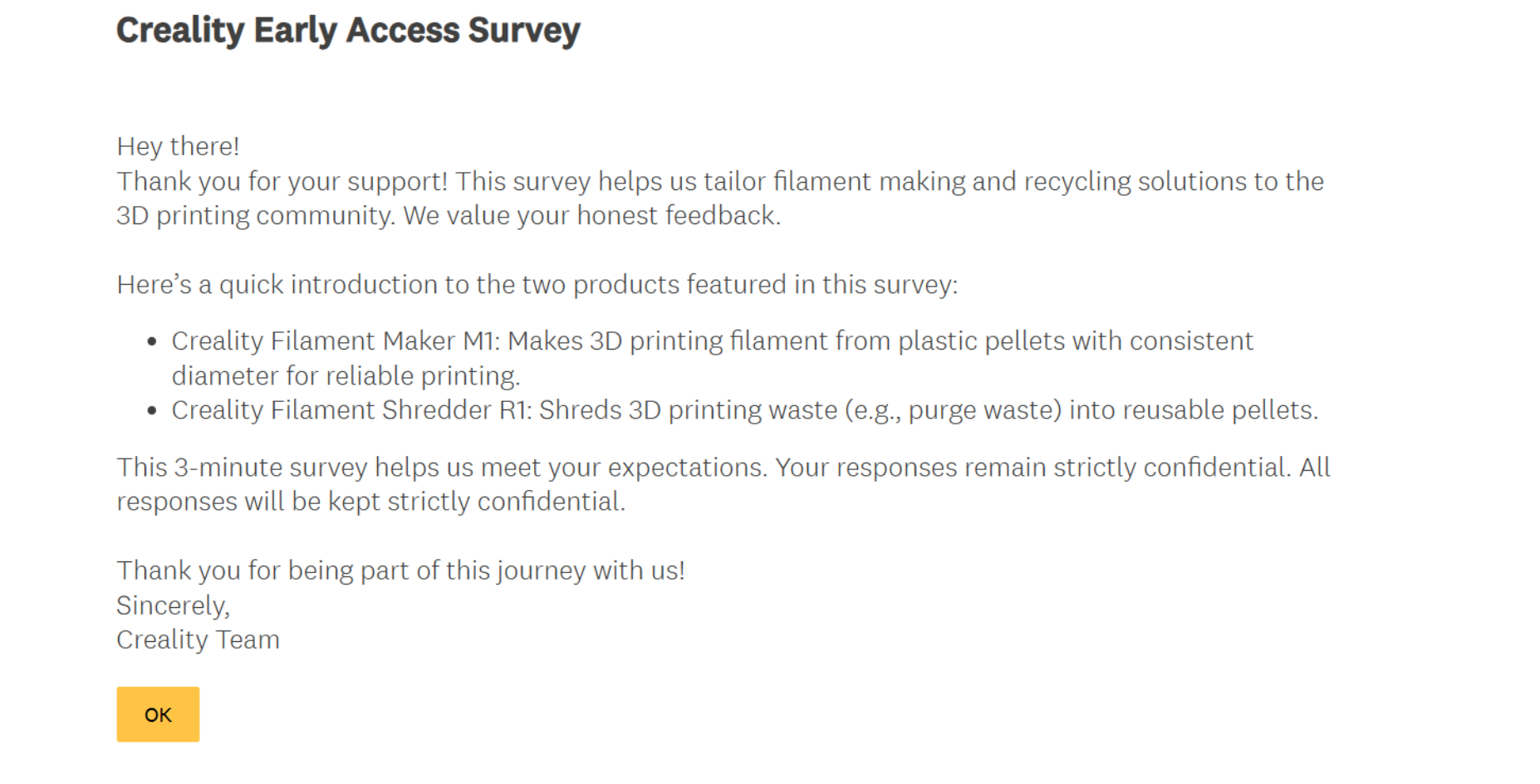Click the "Creality Filament Shredder R1" product name
The width and height of the screenshot is (1540, 784).
pos(351,410)
